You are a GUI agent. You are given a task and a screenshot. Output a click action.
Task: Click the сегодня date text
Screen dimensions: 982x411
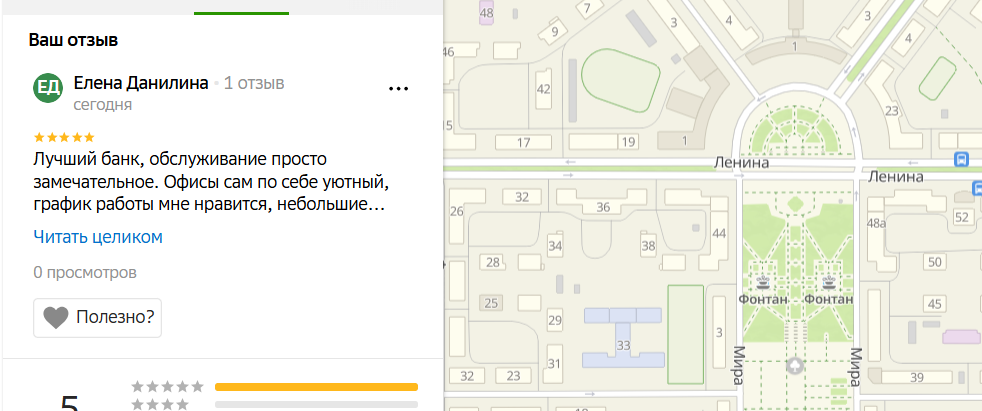tap(103, 105)
